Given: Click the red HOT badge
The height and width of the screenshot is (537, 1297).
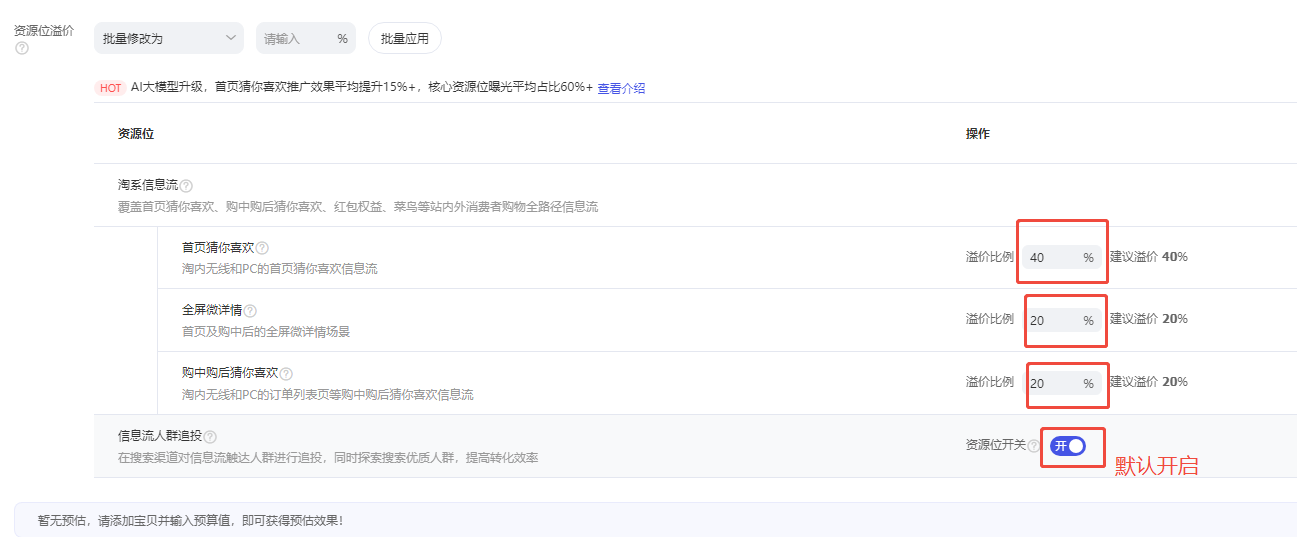Looking at the screenshot, I should coord(110,88).
